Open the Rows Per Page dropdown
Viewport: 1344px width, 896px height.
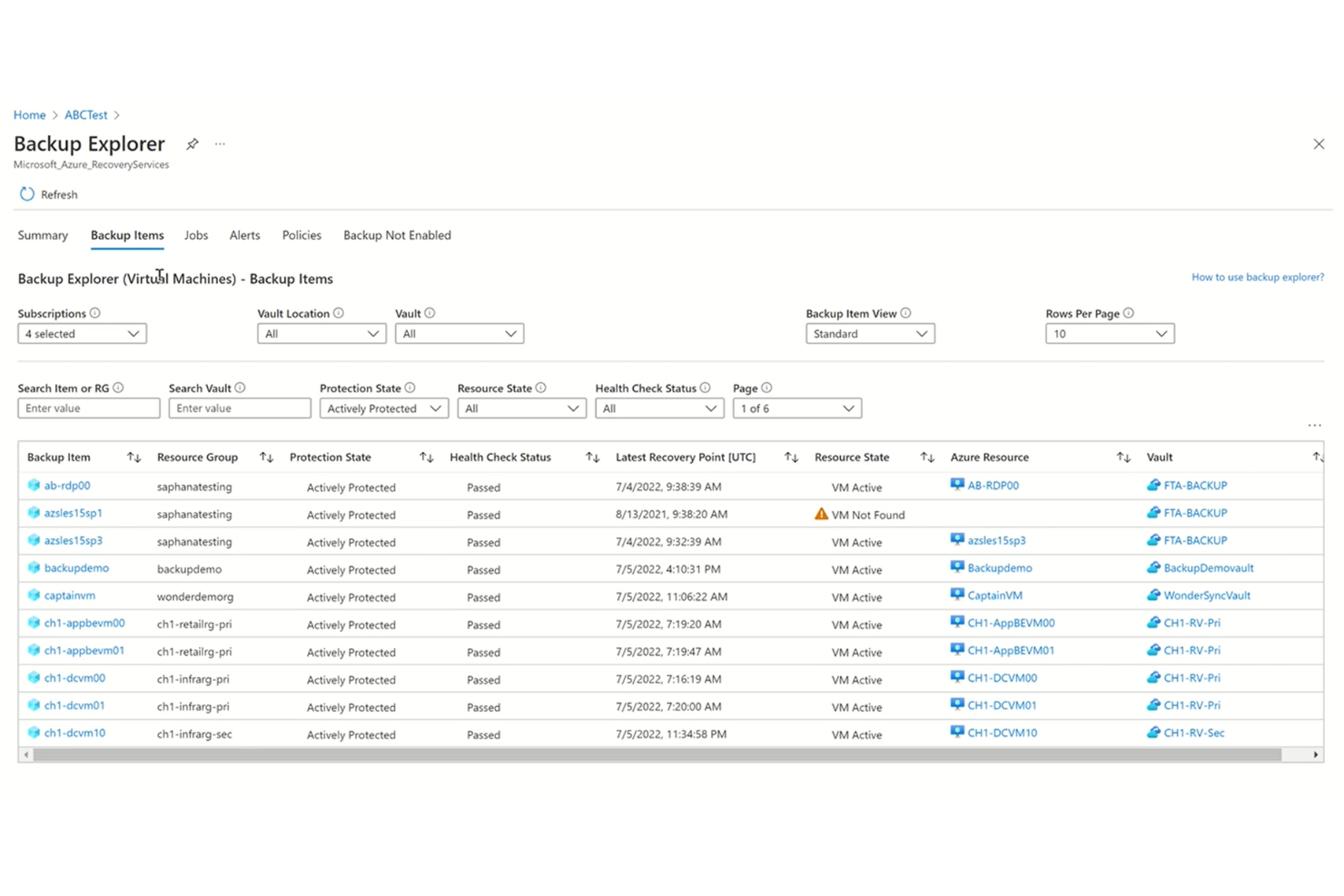(x=1109, y=333)
